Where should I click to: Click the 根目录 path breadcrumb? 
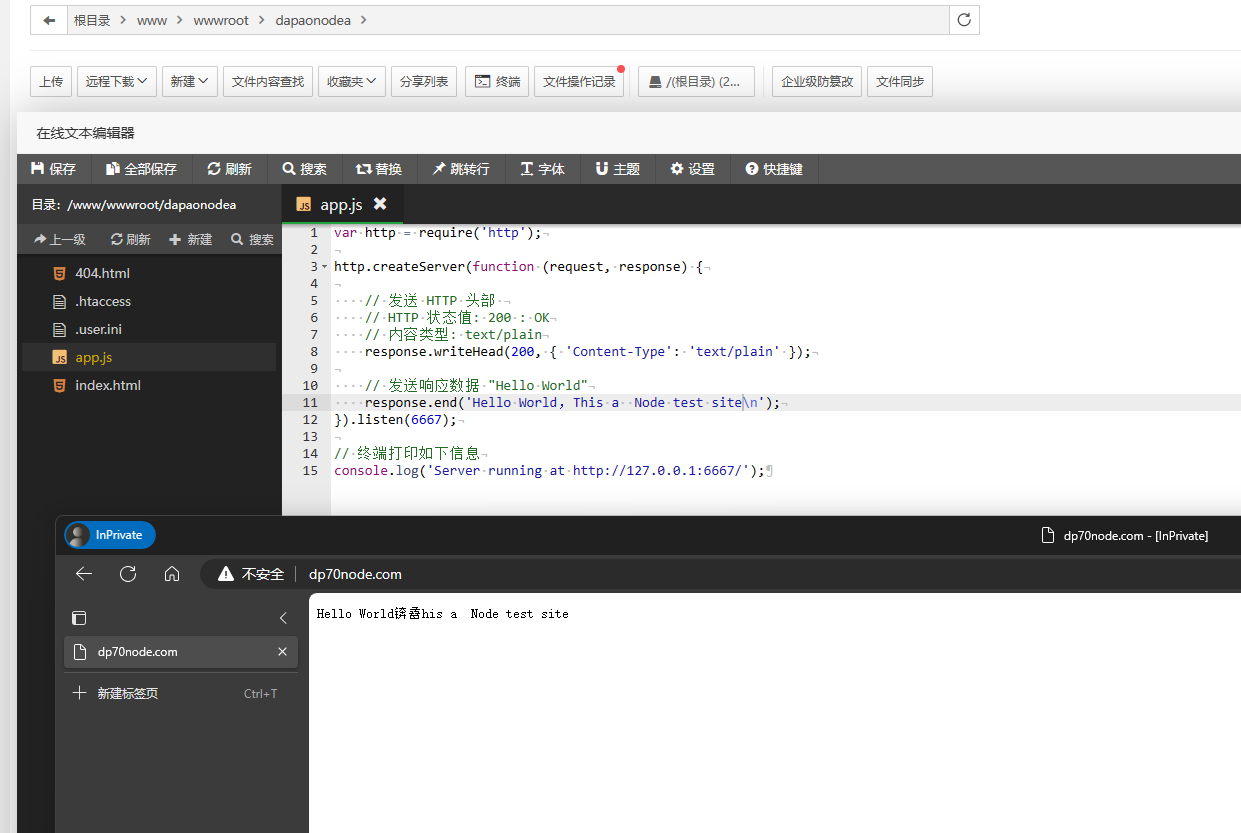click(92, 20)
